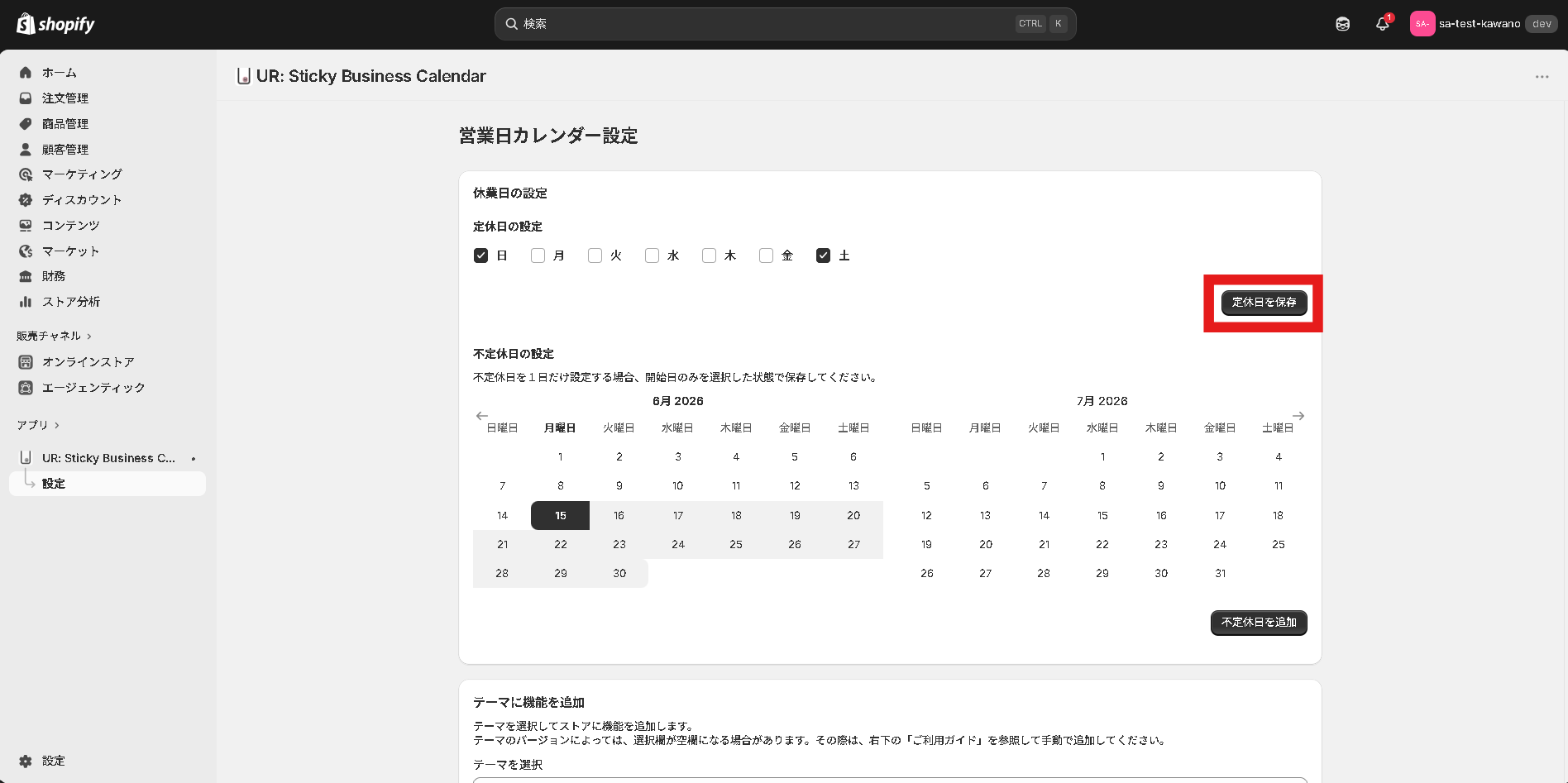Select マーケティング in the sidebar

point(108,174)
